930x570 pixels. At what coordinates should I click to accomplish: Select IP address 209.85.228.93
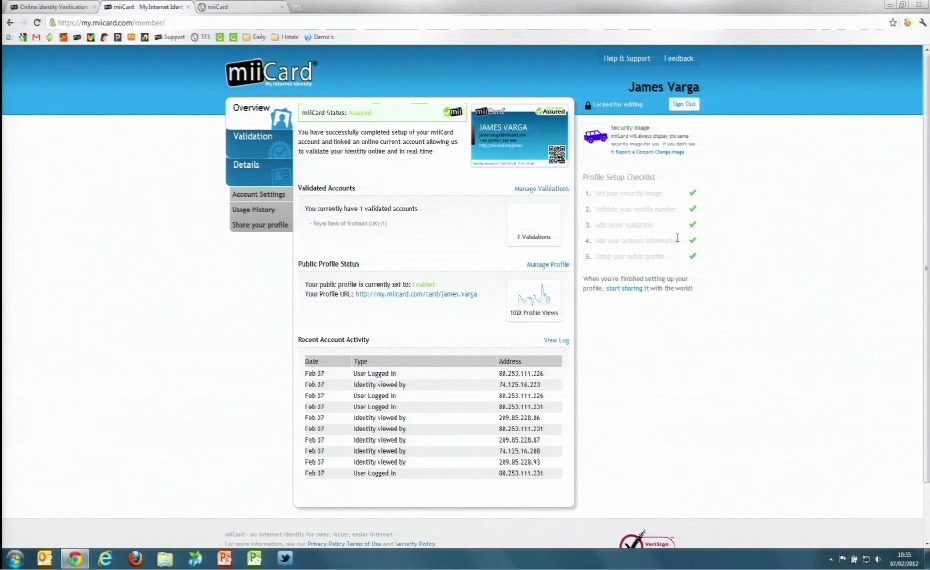(520, 462)
